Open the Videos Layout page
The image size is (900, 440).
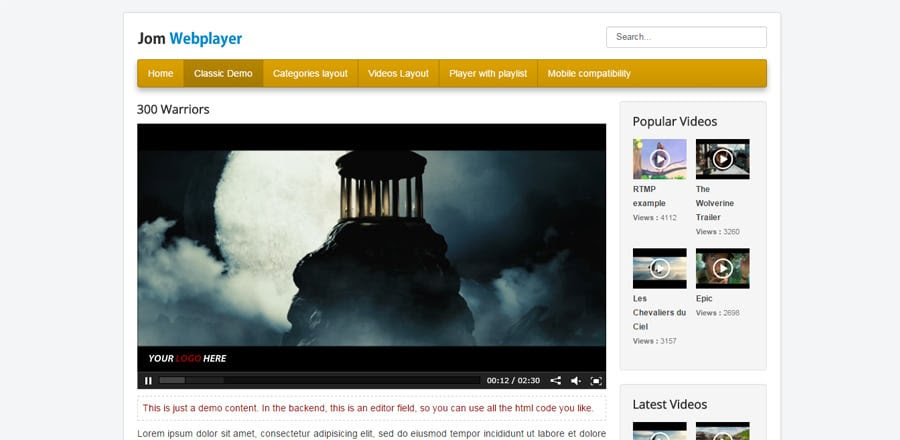click(398, 73)
